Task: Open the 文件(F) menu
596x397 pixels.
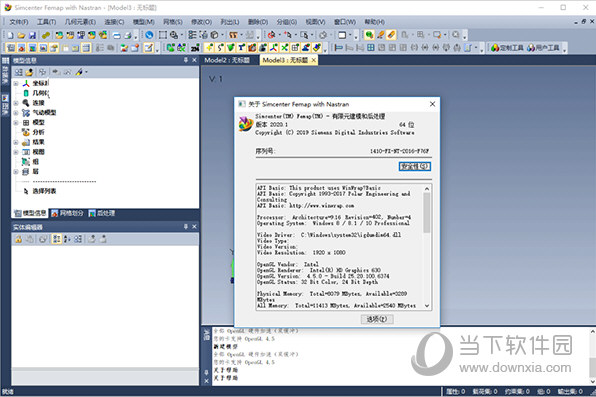Action: (x=19, y=22)
